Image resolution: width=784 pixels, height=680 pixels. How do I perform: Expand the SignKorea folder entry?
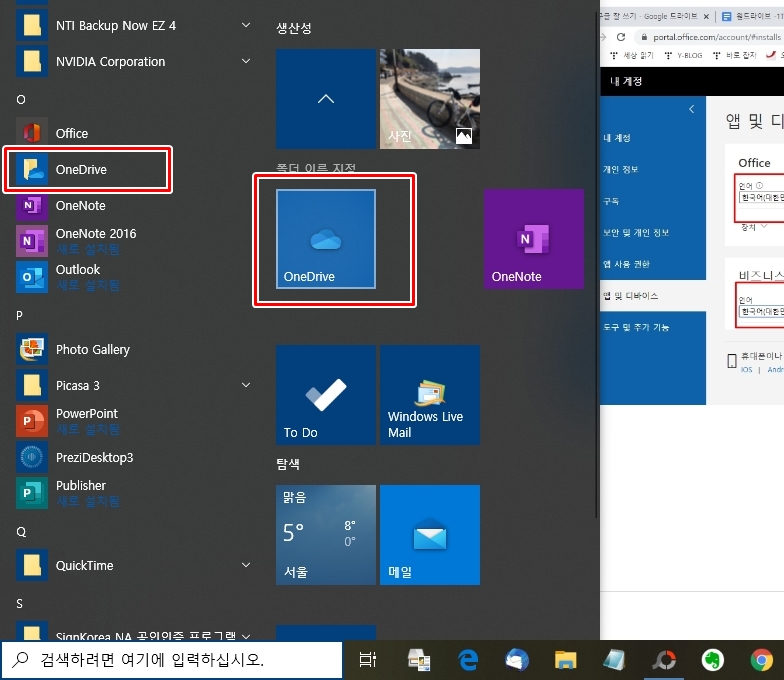click(x=132, y=632)
